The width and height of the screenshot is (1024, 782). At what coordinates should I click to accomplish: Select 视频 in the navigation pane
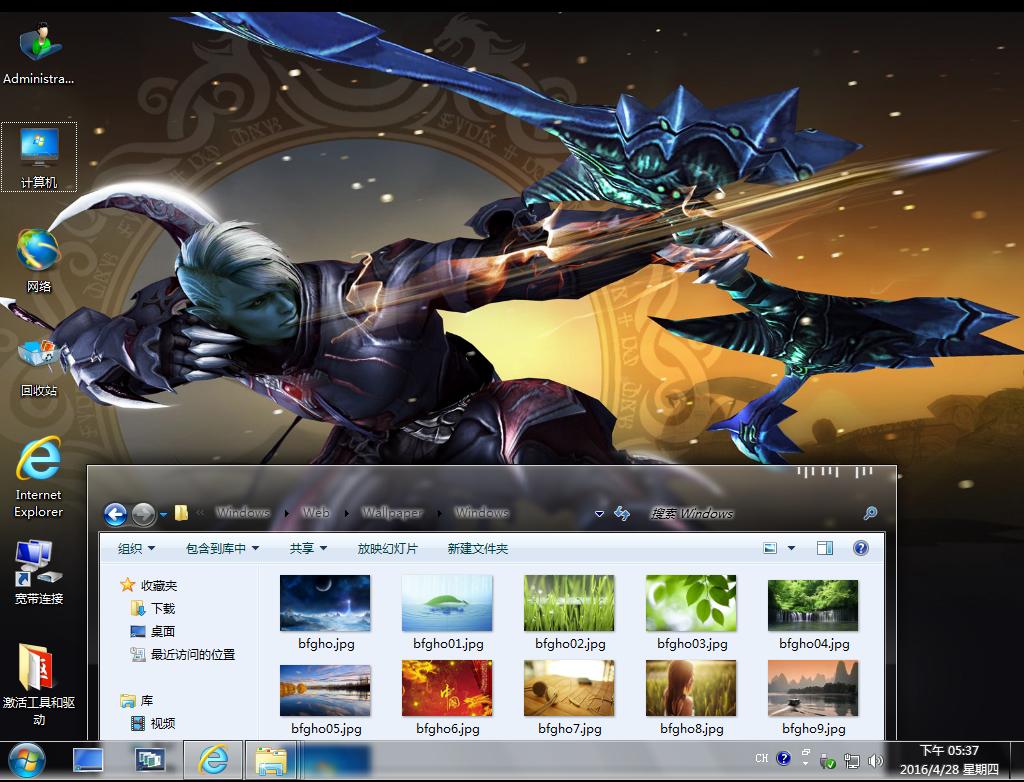[x=153, y=723]
